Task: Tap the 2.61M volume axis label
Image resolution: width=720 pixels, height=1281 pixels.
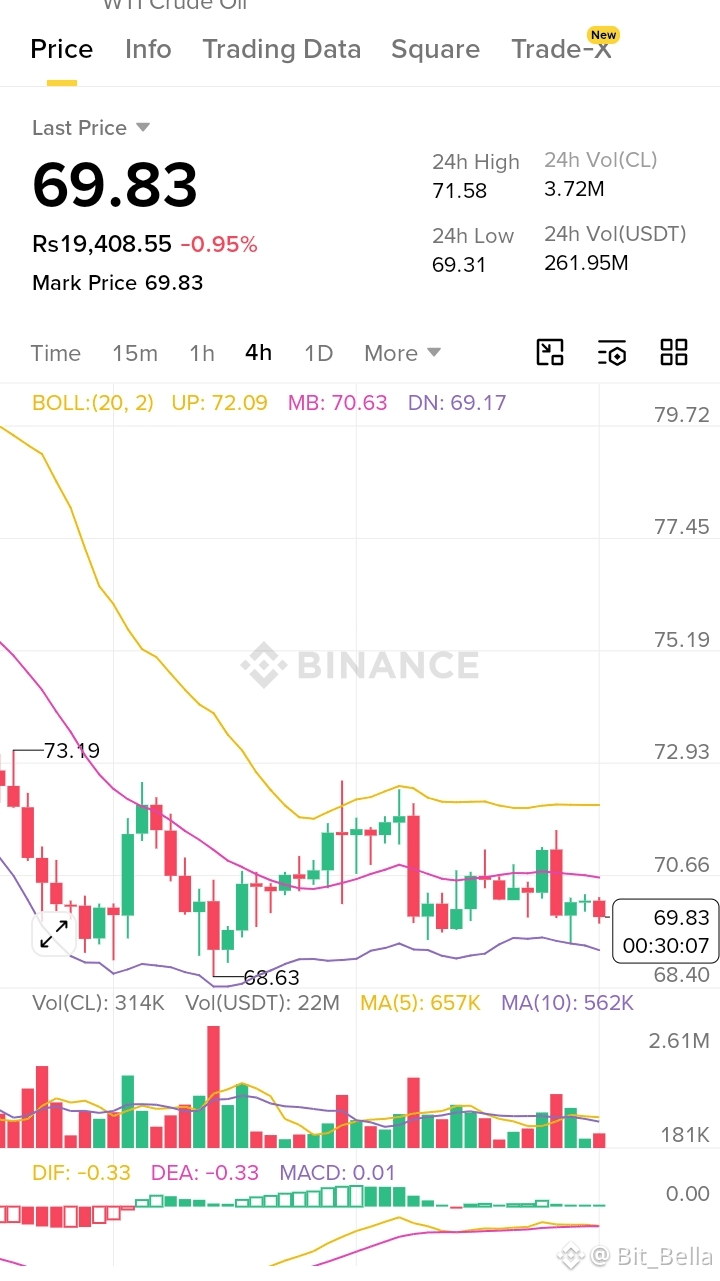Action: click(679, 1041)
